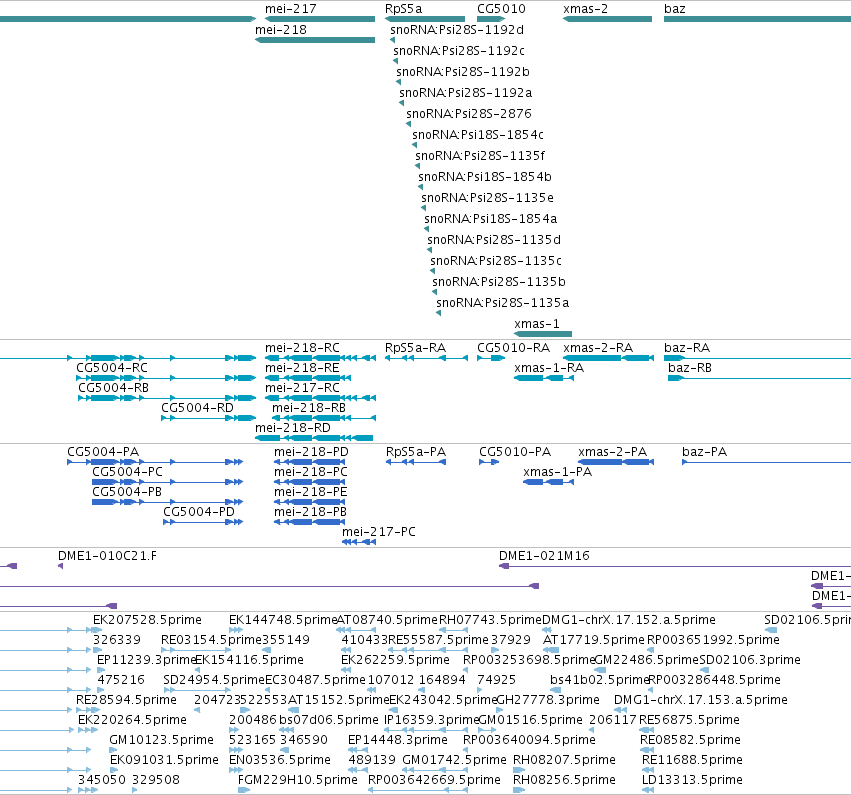Screen dimensions: 851x795
Task: Click snoRNA:Psi18S-1854a label
Action: click(x=491, y=219)
